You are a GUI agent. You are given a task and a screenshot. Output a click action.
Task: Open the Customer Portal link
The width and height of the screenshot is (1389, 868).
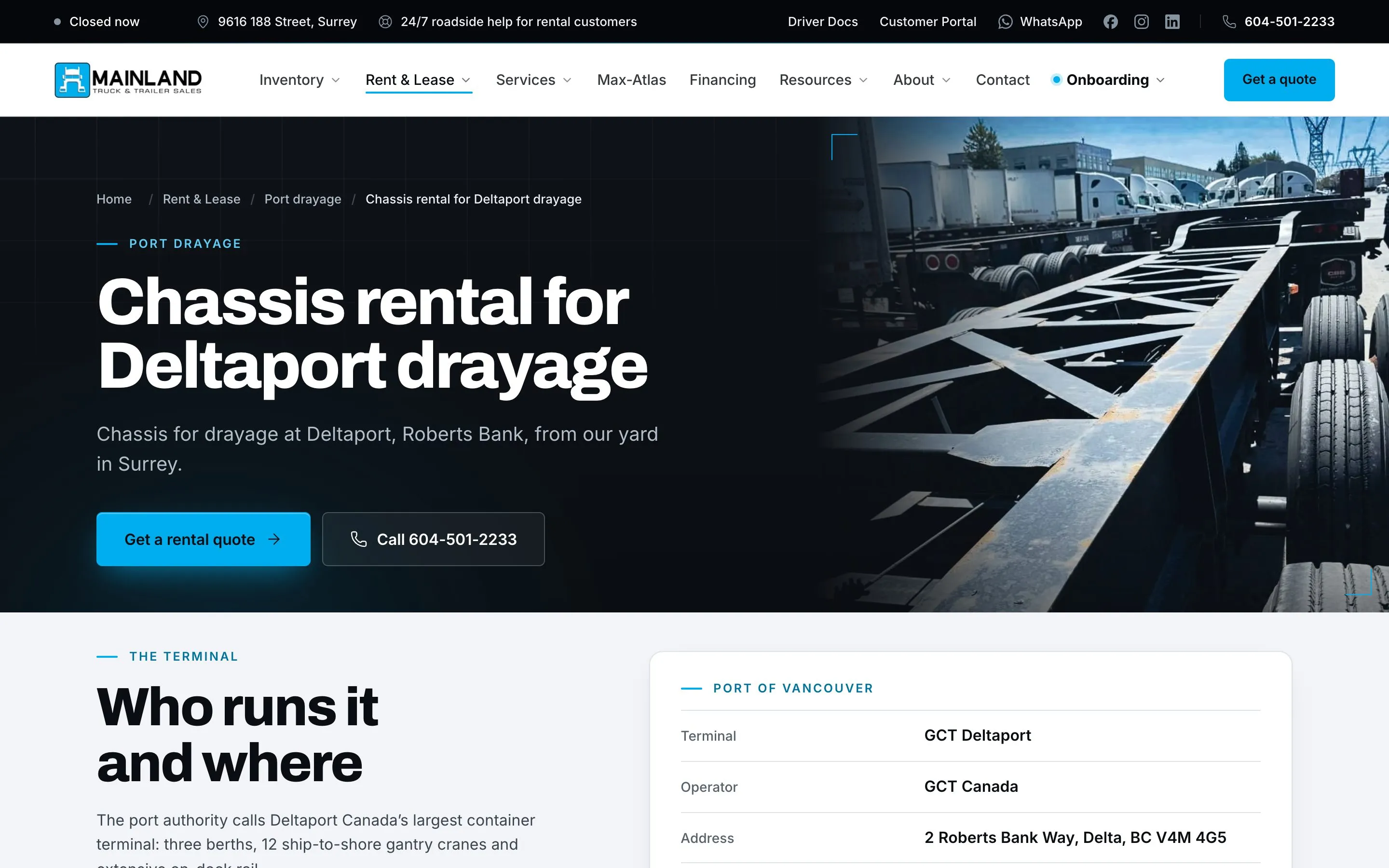(927, 22)
